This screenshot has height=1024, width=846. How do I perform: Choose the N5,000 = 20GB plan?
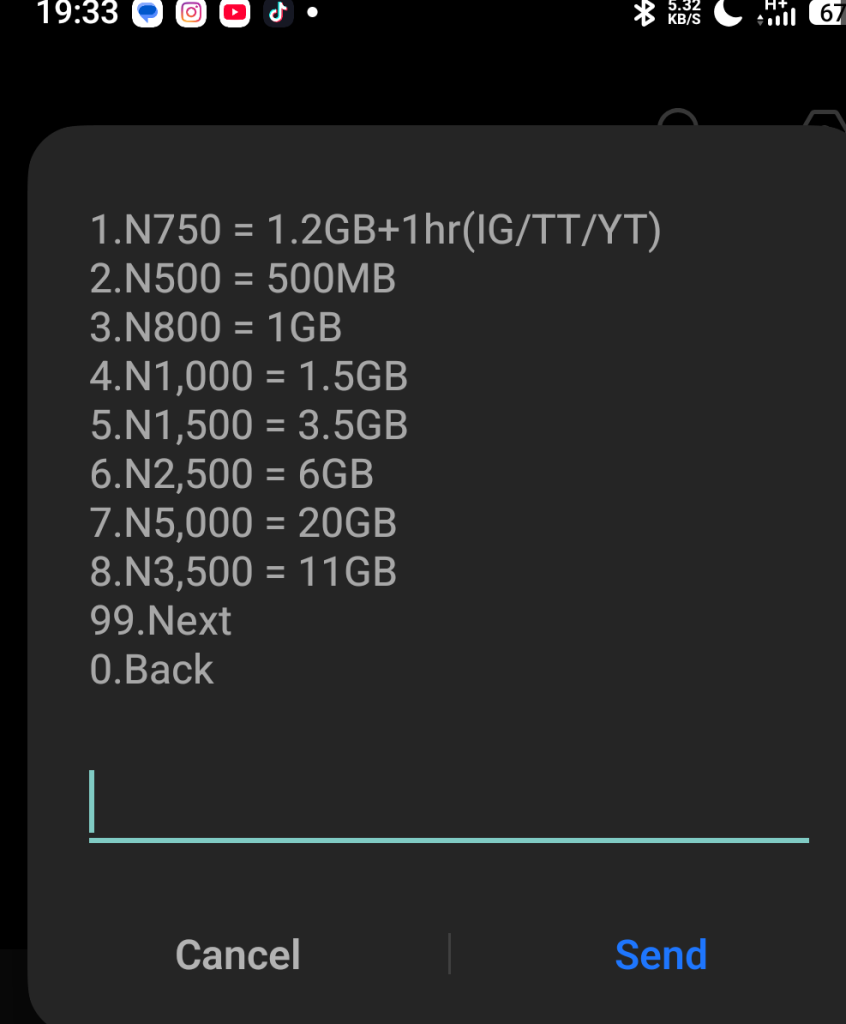pyautogui.click(x=243, y=523)
